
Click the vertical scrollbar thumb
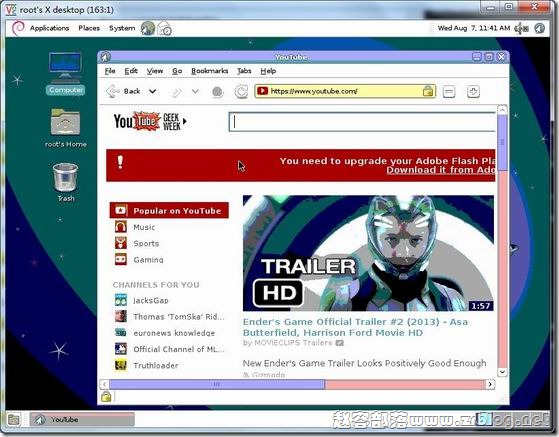tap(502, 143)
